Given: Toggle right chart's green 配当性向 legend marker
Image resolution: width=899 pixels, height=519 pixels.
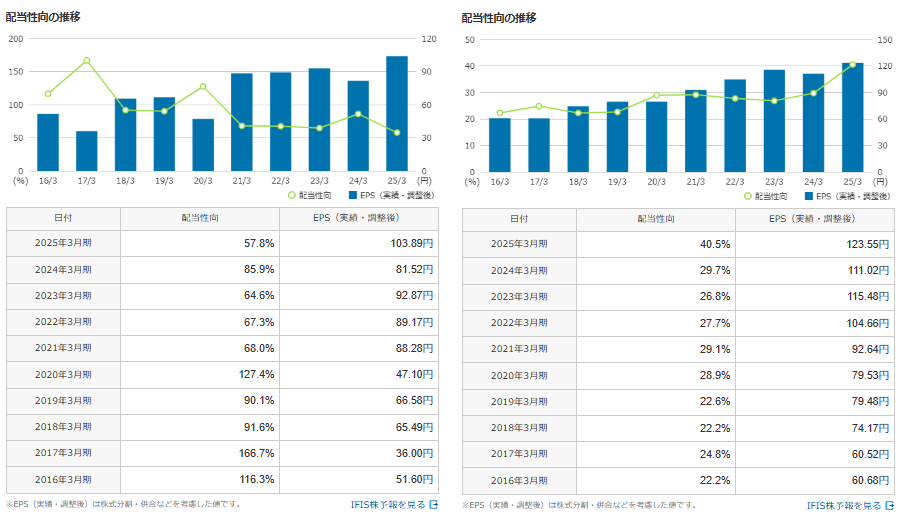Looking at the screenshot, I should point(748,196).
